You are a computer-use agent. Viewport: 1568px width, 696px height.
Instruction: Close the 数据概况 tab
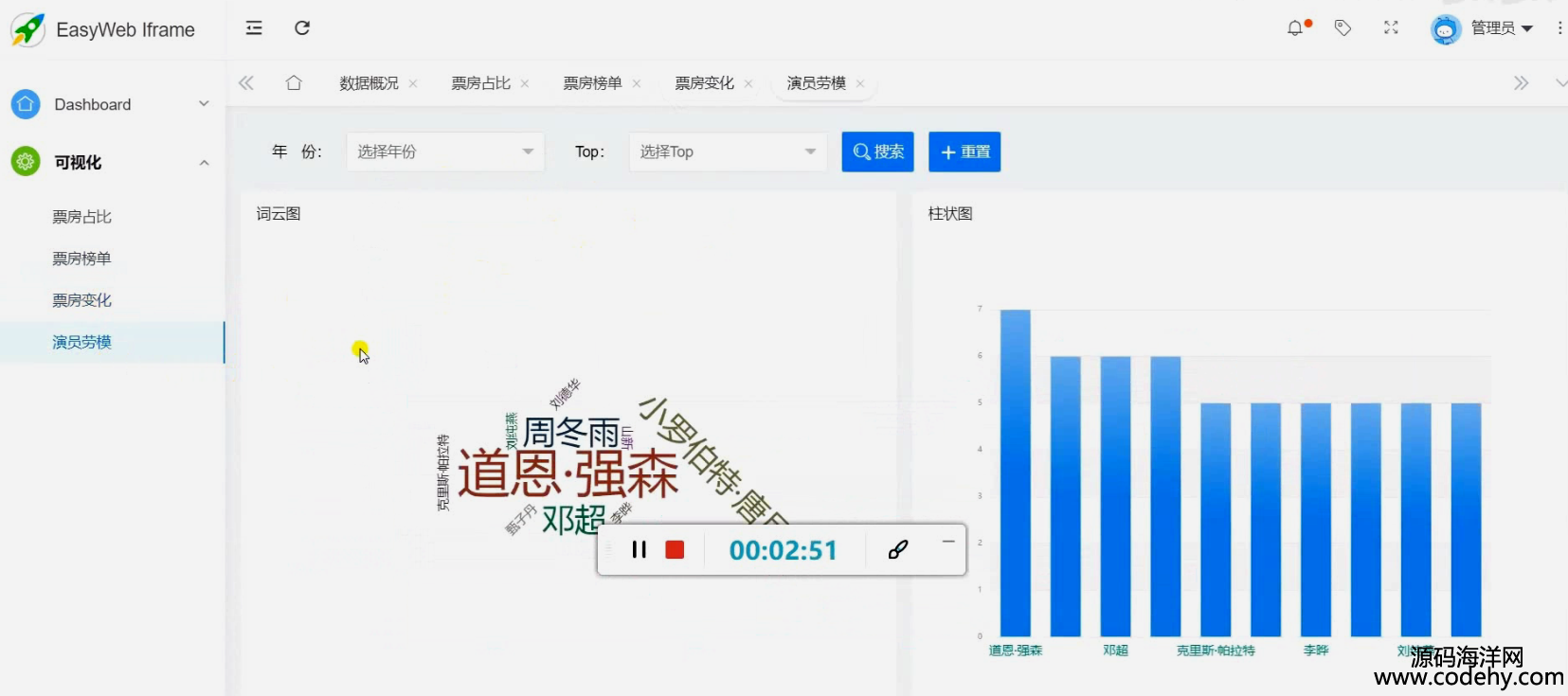(413, 84)
